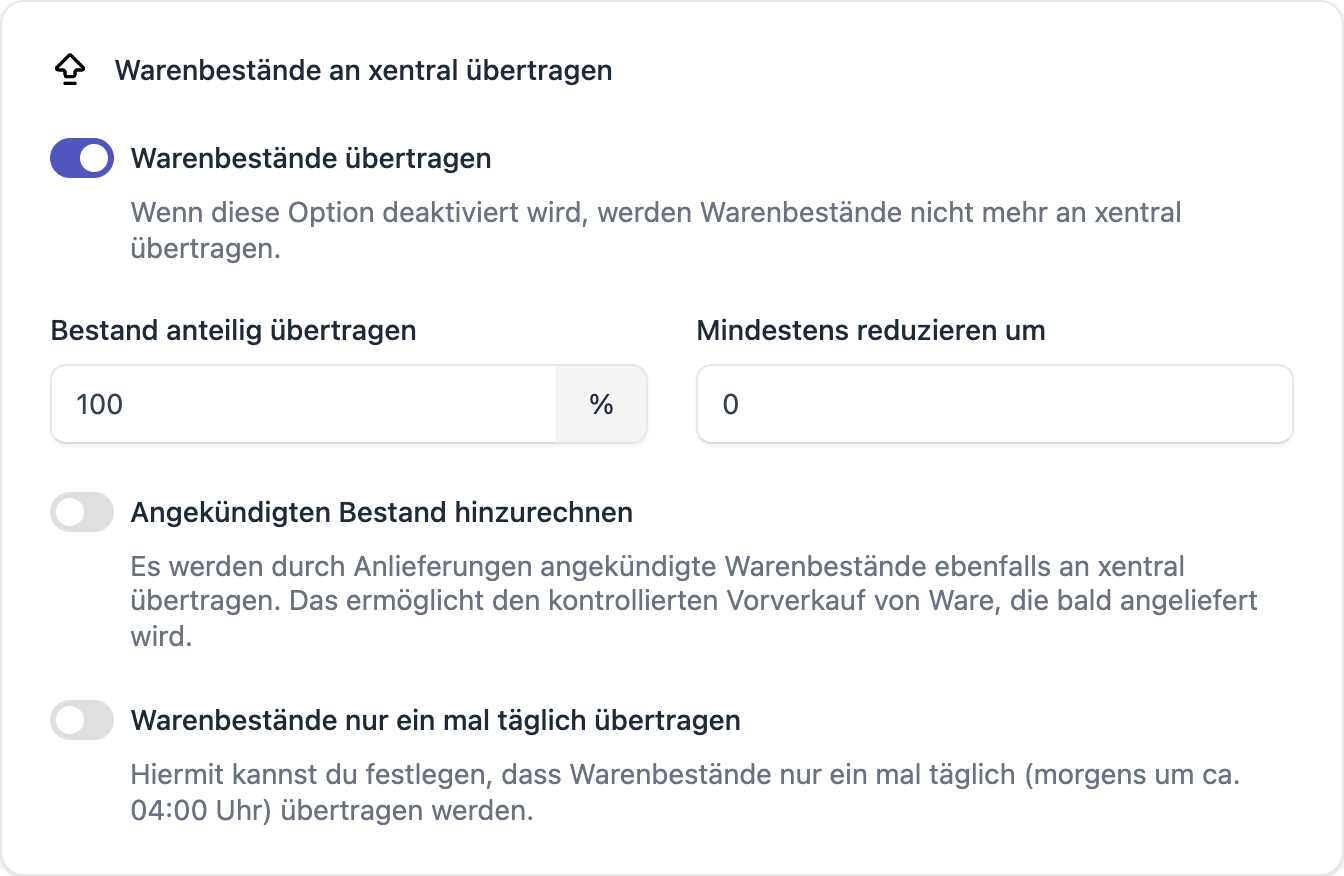Turn on Warenbestände nur ein mal täglich übertragen
This screenshot has height=876, width=1344.
click(x=82, y=720)
